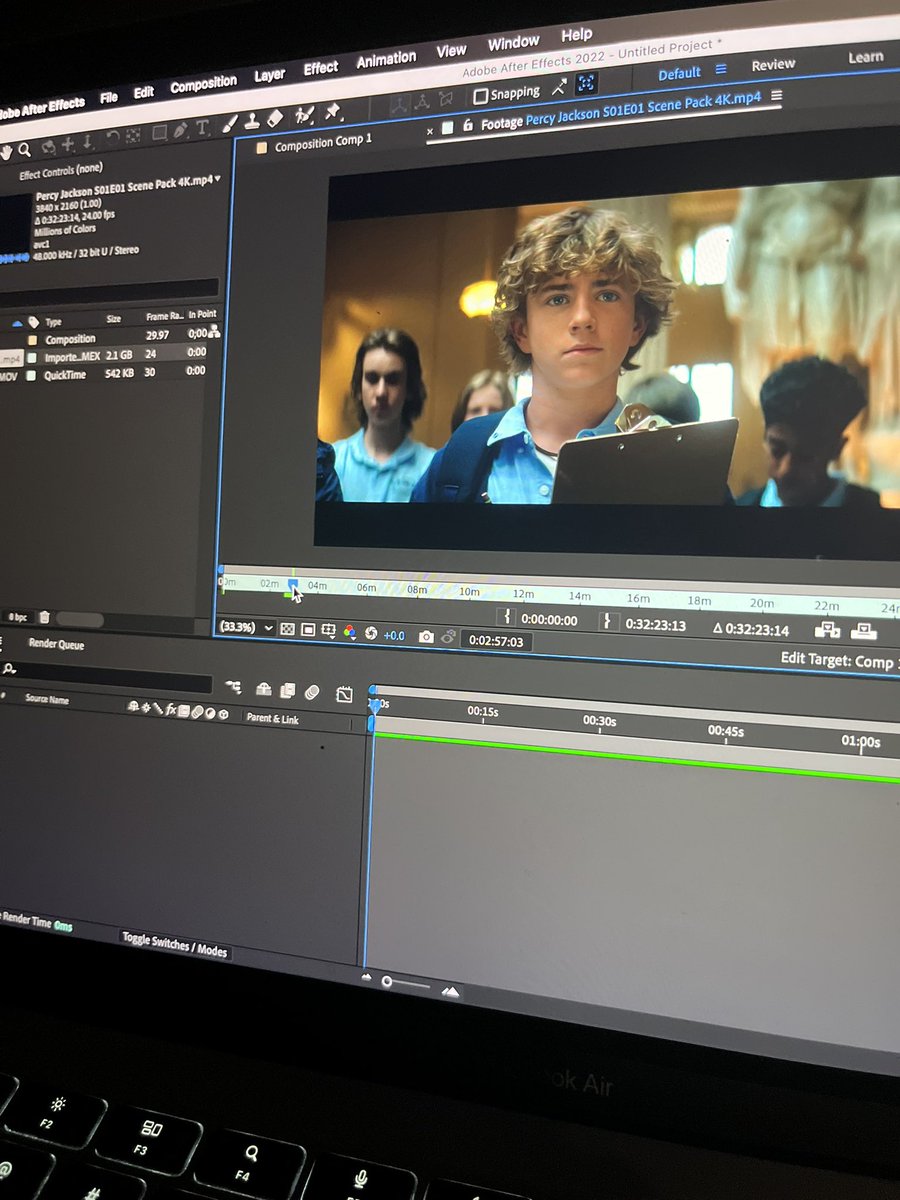Select the Puppet Pin tool
This screenshot has width=900, height=1200.
(x=333, y=110)
